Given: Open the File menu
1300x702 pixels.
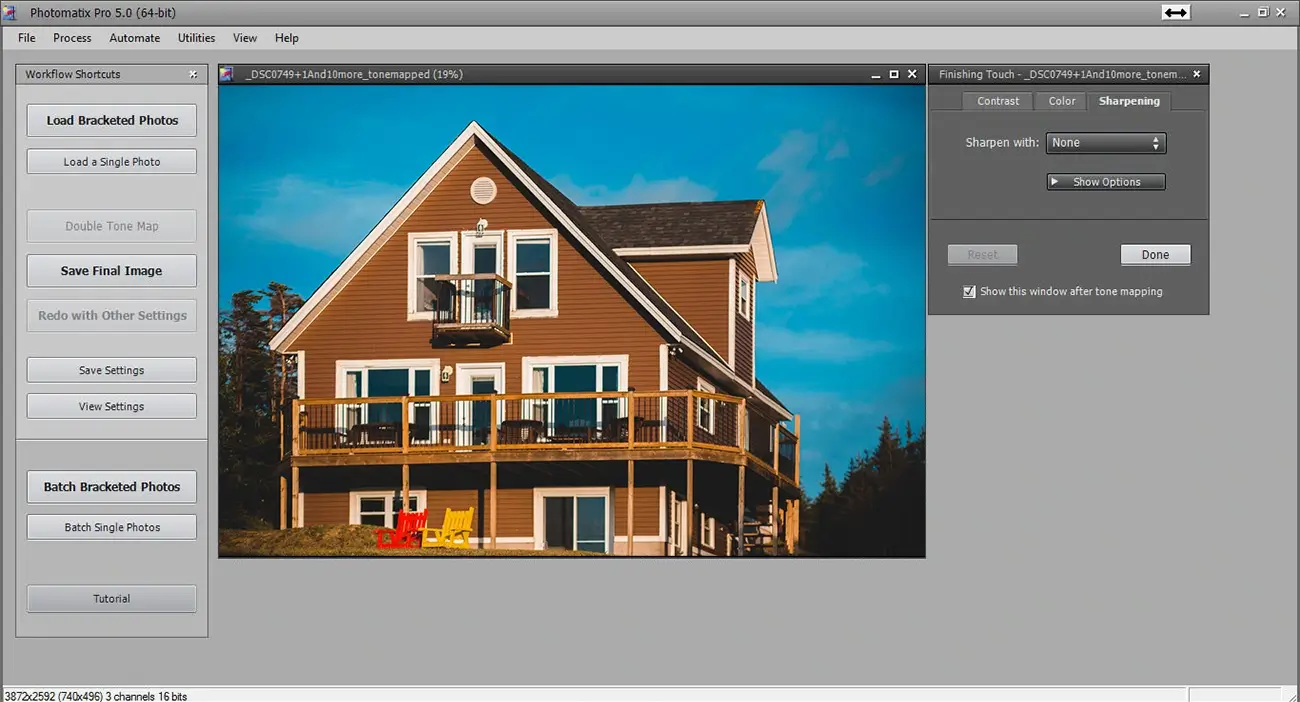Looking at the screenshot, I should [27, 38].
